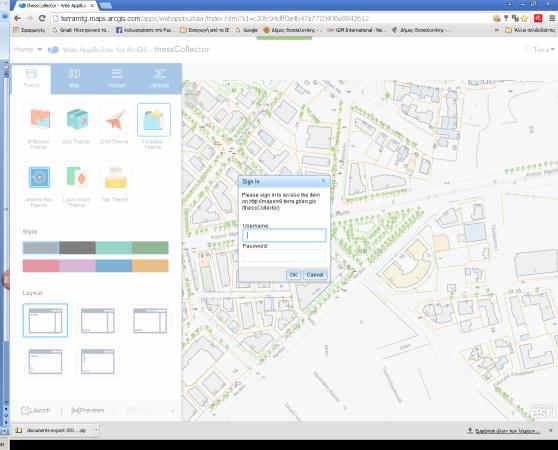Select the Tab Theme icon

[x=115, y=177]
